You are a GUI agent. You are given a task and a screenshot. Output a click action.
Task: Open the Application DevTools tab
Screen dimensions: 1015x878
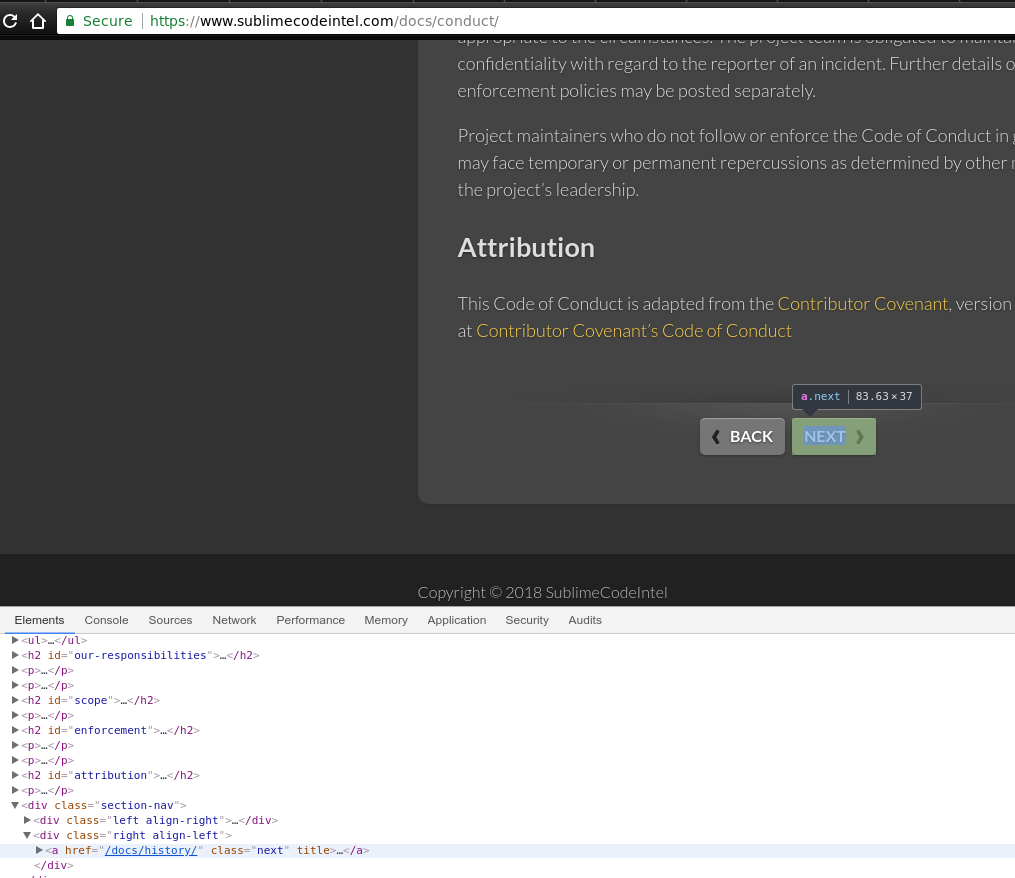pos(456,620)
